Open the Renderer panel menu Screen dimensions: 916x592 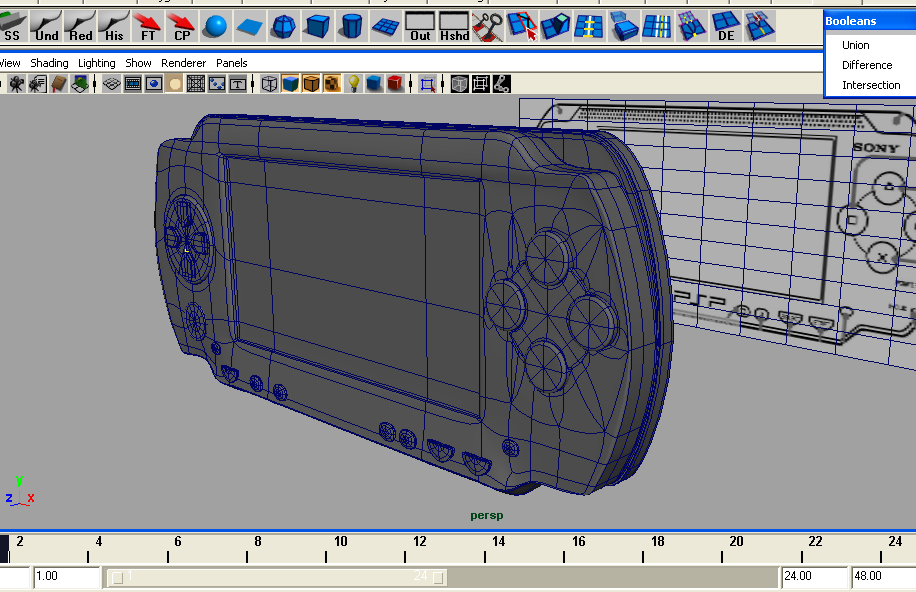[183, 63]
